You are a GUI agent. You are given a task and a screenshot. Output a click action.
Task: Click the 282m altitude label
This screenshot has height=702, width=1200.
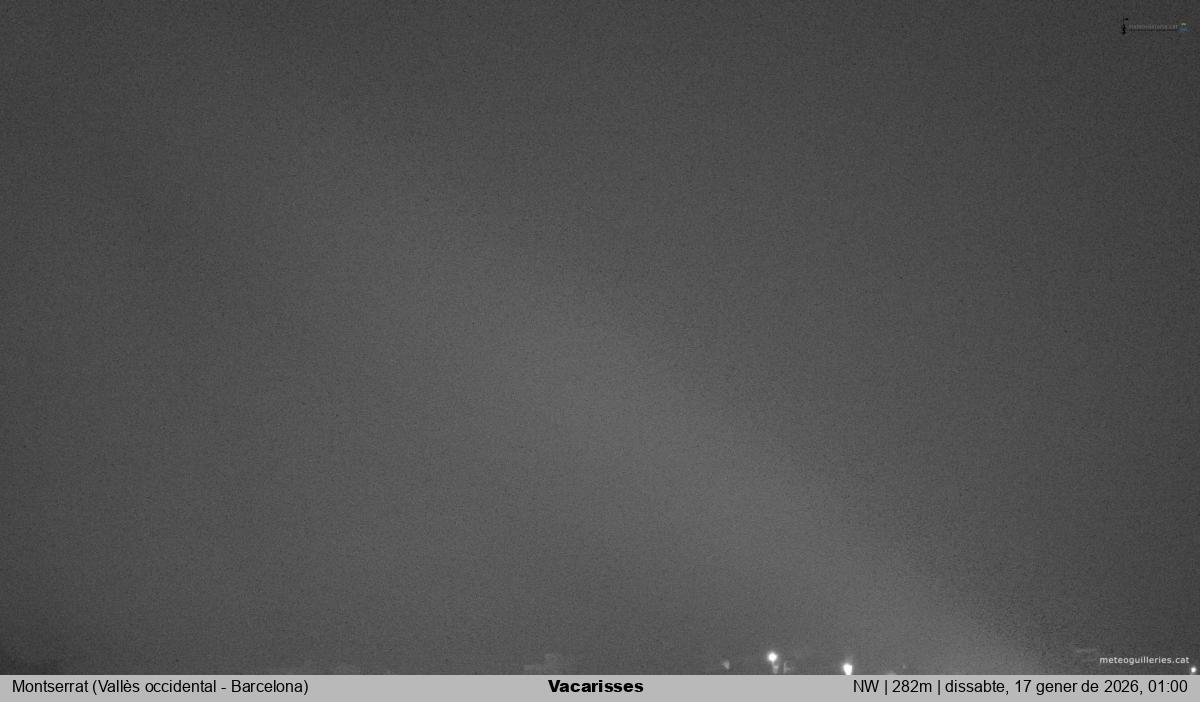(x=911, y=687)
